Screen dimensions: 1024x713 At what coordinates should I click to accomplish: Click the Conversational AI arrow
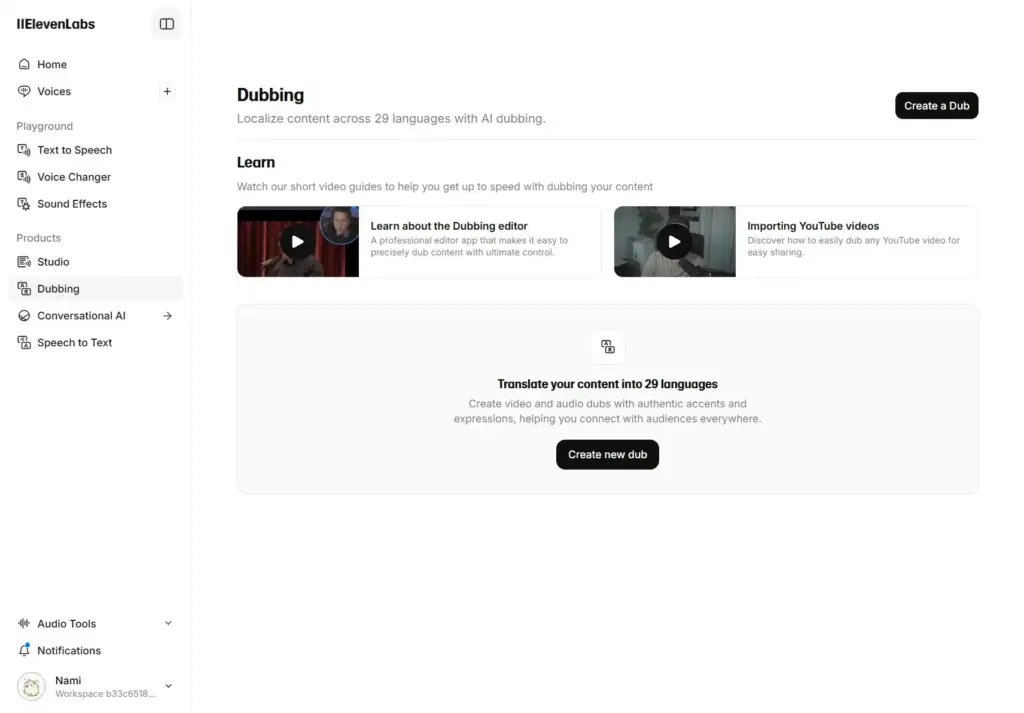tap(168, 316)
